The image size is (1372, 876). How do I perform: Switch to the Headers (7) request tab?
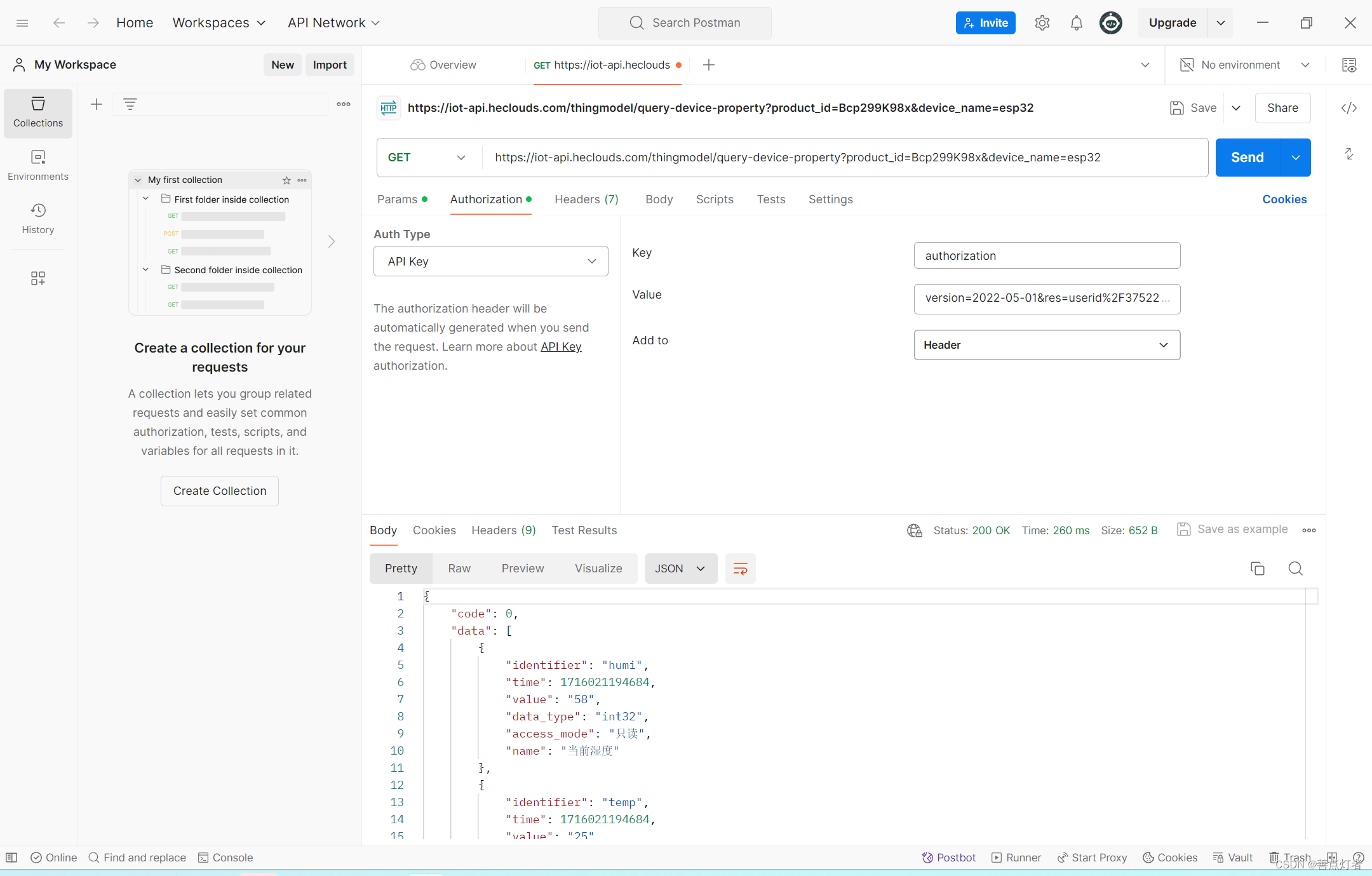click(586, 199)
